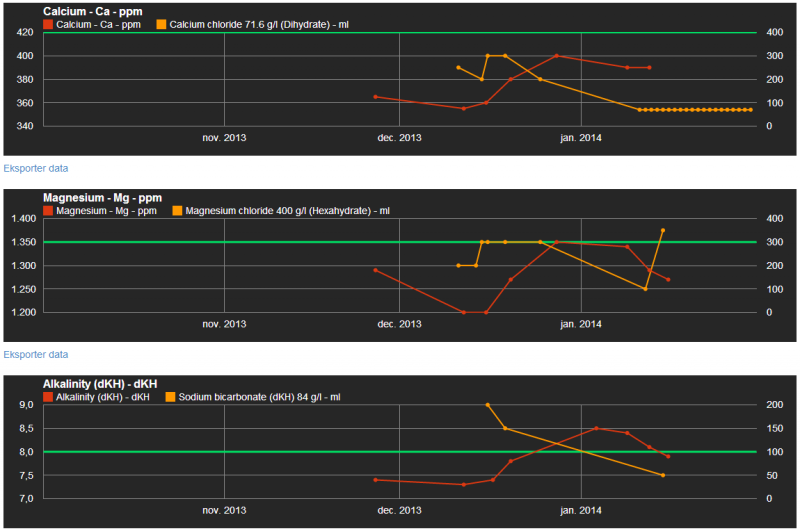The width and height of the screenshot is (800, 531).
Task: Select first orange data point in Alkalinity chart
Action: pos(487,405)
